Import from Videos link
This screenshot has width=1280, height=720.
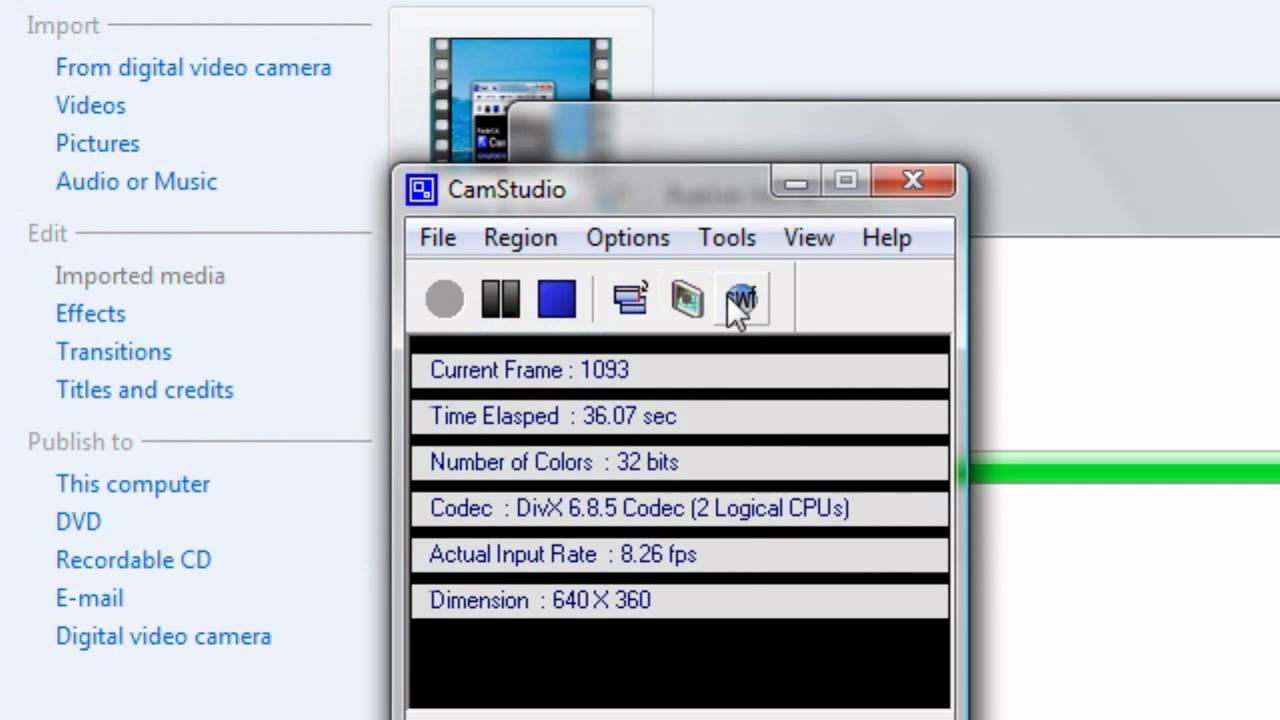point(91,105)
